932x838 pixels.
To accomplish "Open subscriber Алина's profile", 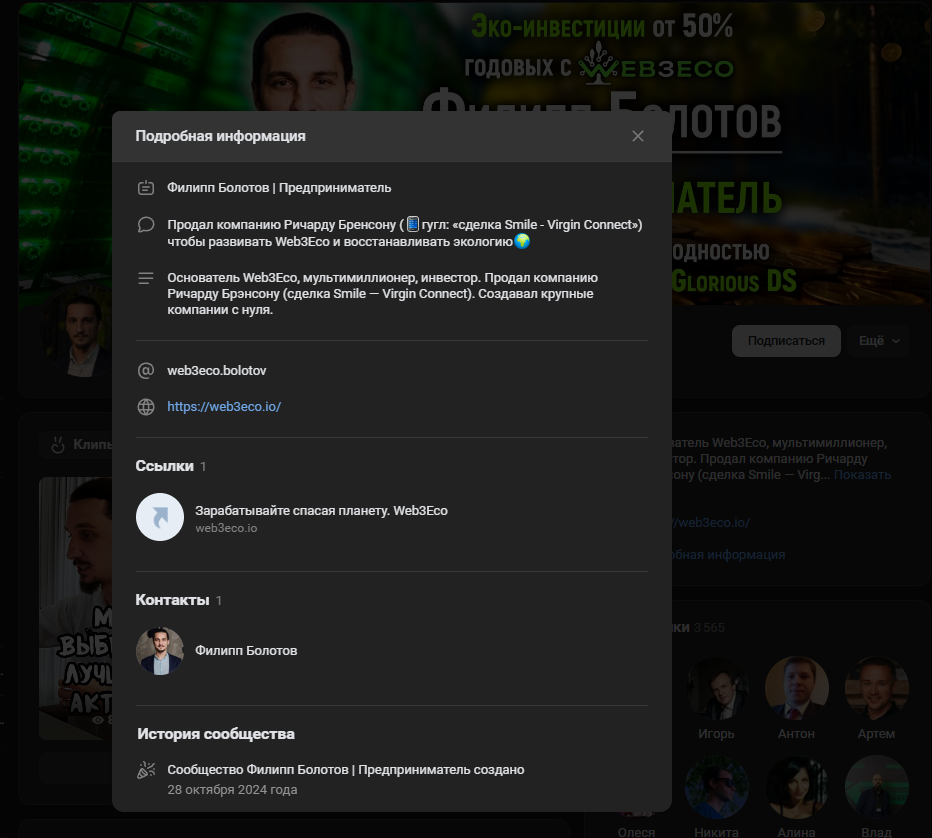I will (x=796, y=796).
